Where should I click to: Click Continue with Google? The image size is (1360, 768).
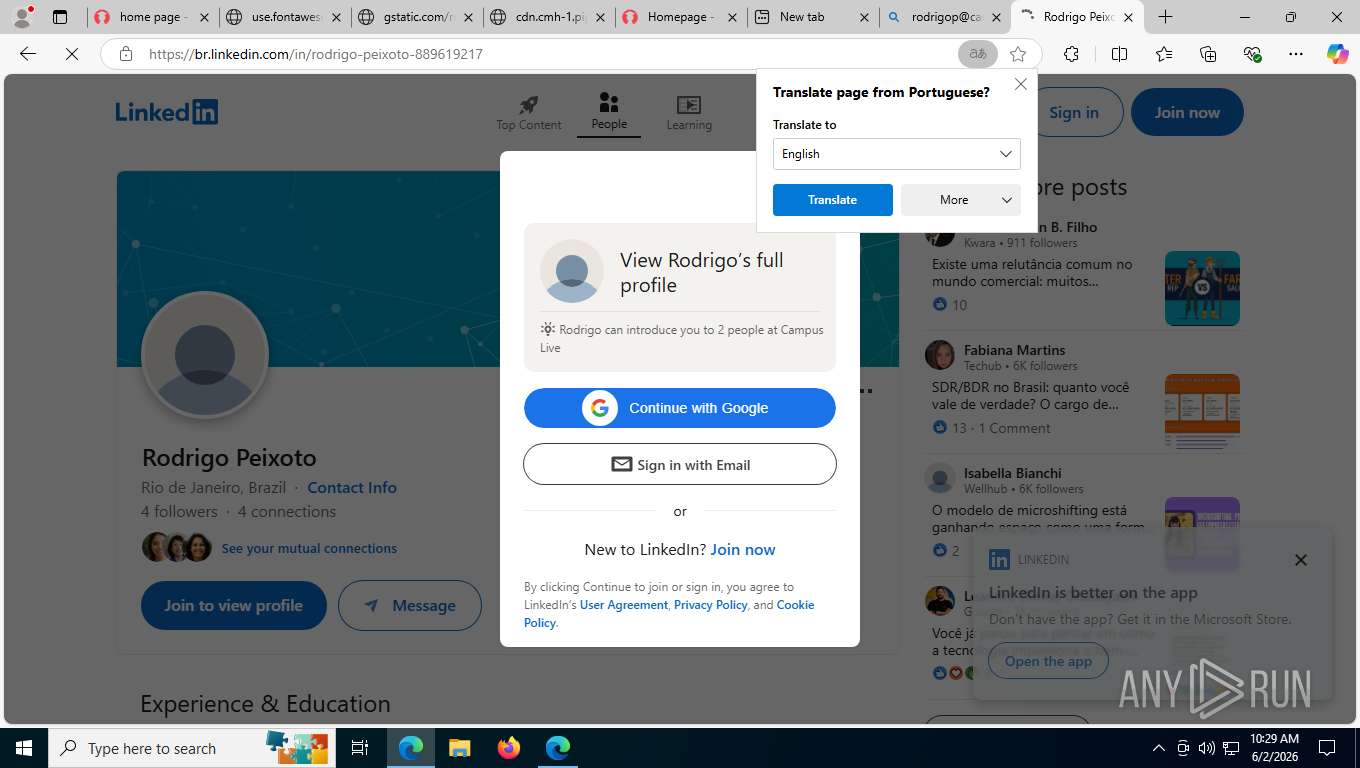(680, 408)
